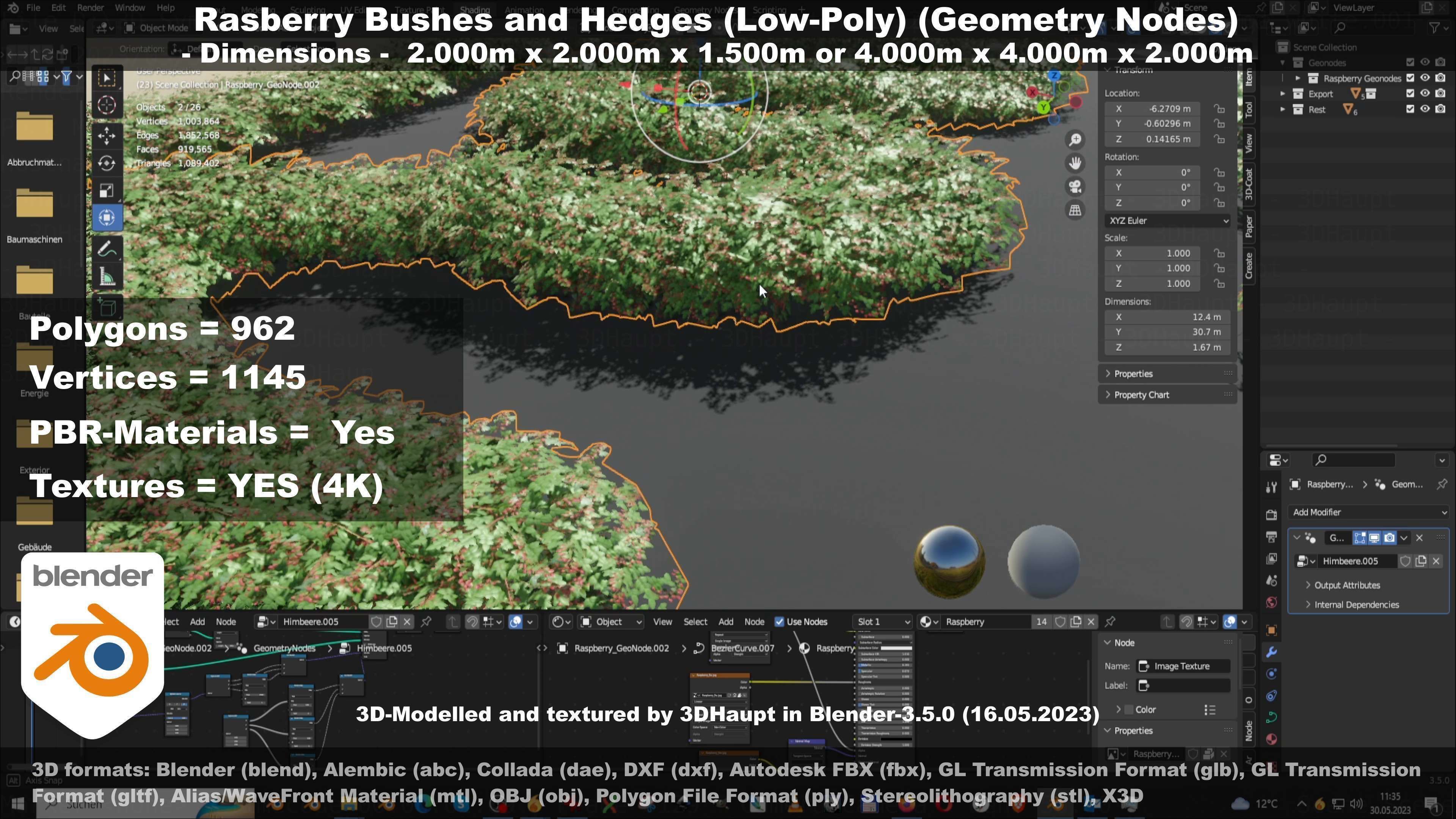Open the sidebar Tool tab

(x=1249, y=109)
